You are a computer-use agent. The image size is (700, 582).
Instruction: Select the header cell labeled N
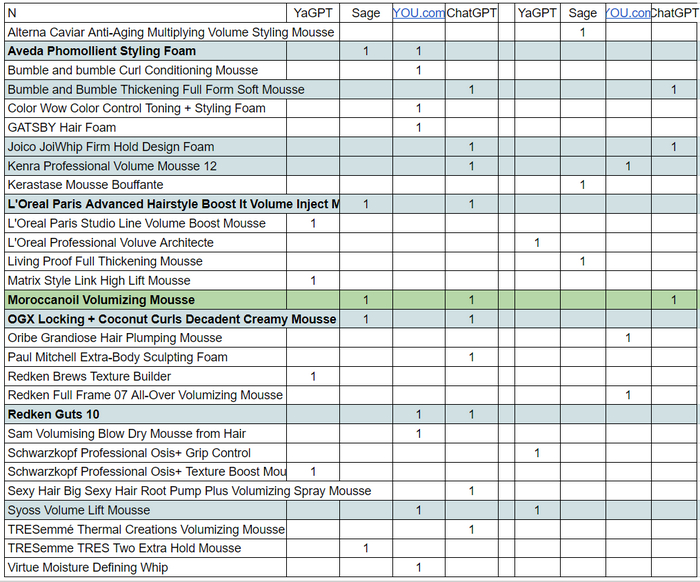click(146, 13)
